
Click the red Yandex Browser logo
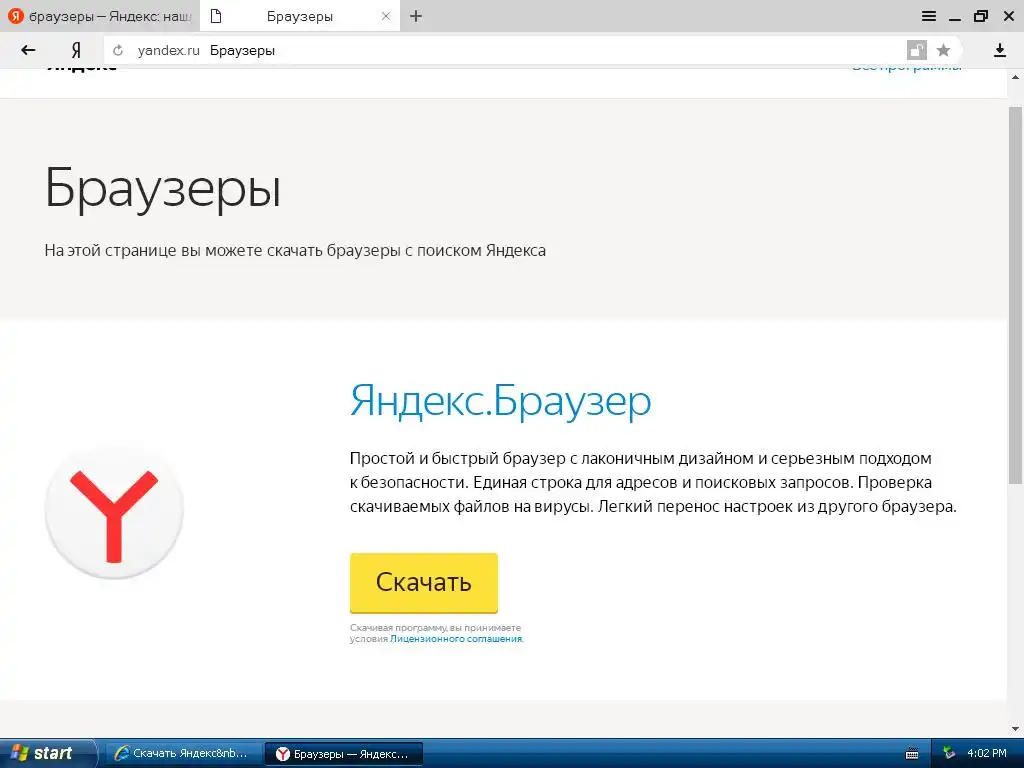click(114, 511)
